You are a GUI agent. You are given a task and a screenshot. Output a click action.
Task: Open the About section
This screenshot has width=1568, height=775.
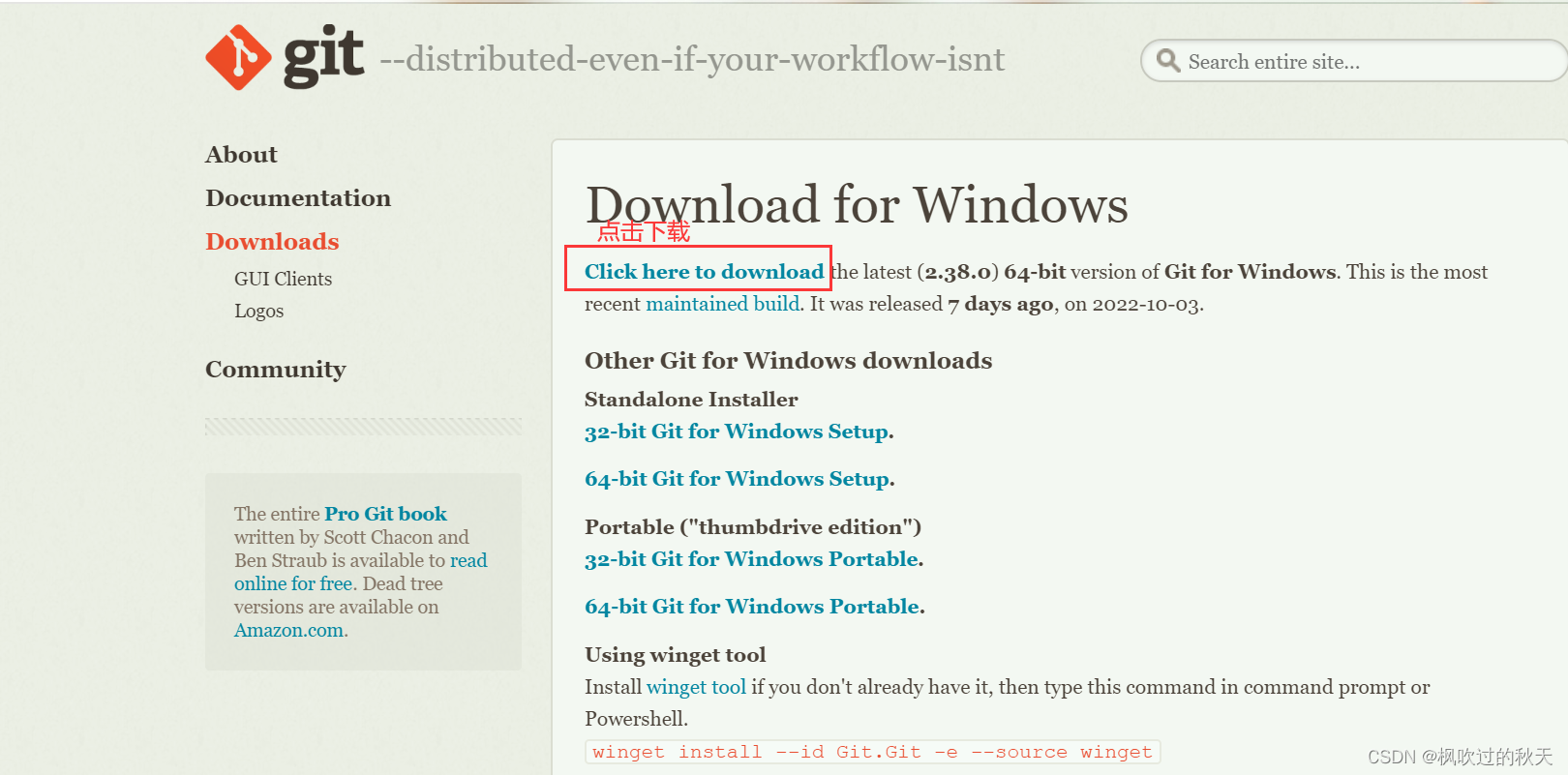coord(241,155)
